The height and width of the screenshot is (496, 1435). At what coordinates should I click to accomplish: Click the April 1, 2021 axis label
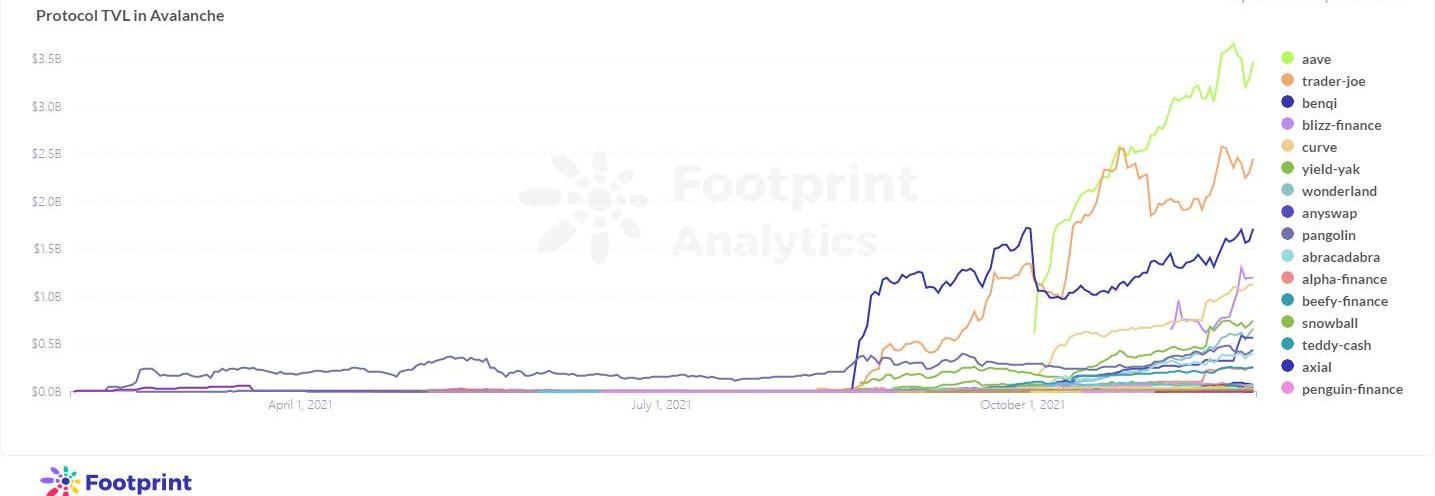[x=300, y=405]
